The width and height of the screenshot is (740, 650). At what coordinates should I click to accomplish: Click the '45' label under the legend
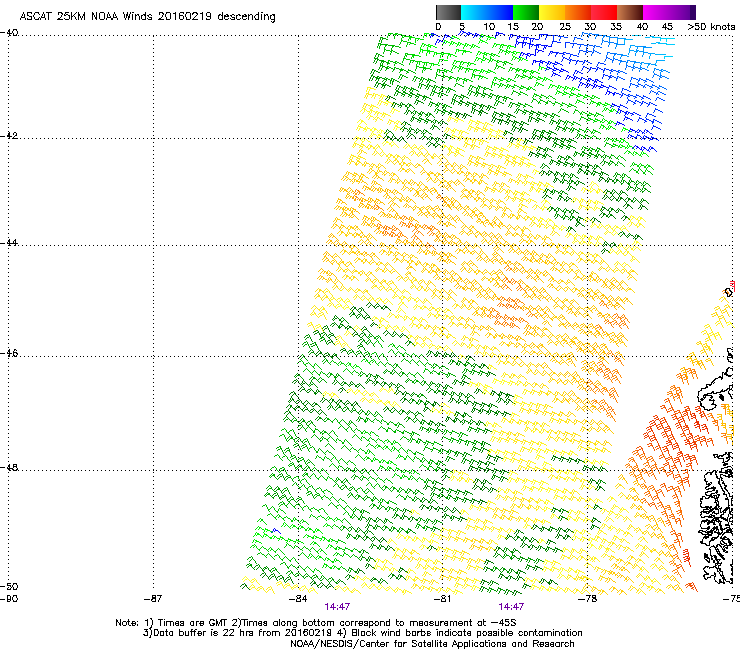click(x=667, y=27)
